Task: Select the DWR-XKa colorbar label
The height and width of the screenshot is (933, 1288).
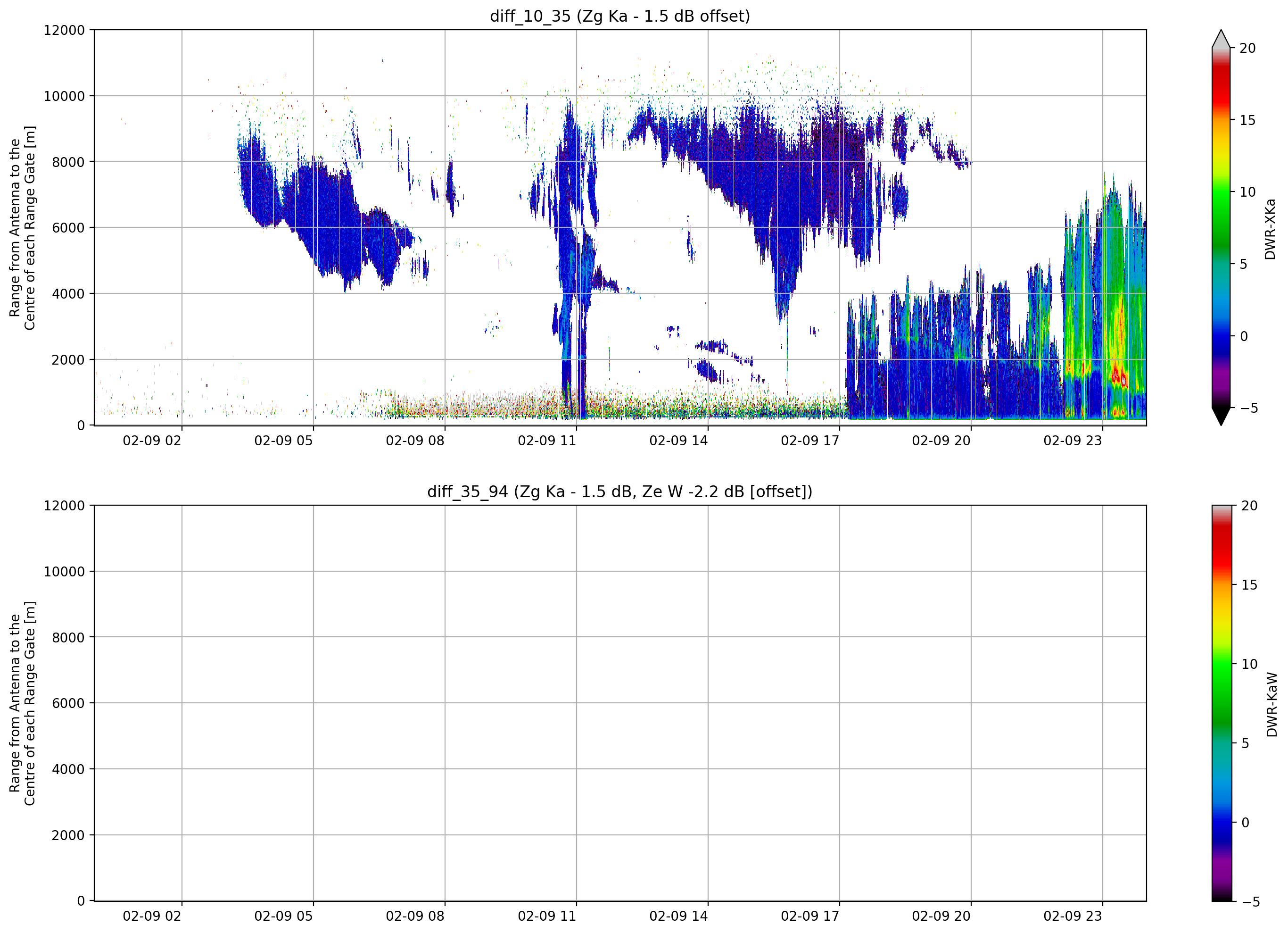Action: [x=1271, y=229]
